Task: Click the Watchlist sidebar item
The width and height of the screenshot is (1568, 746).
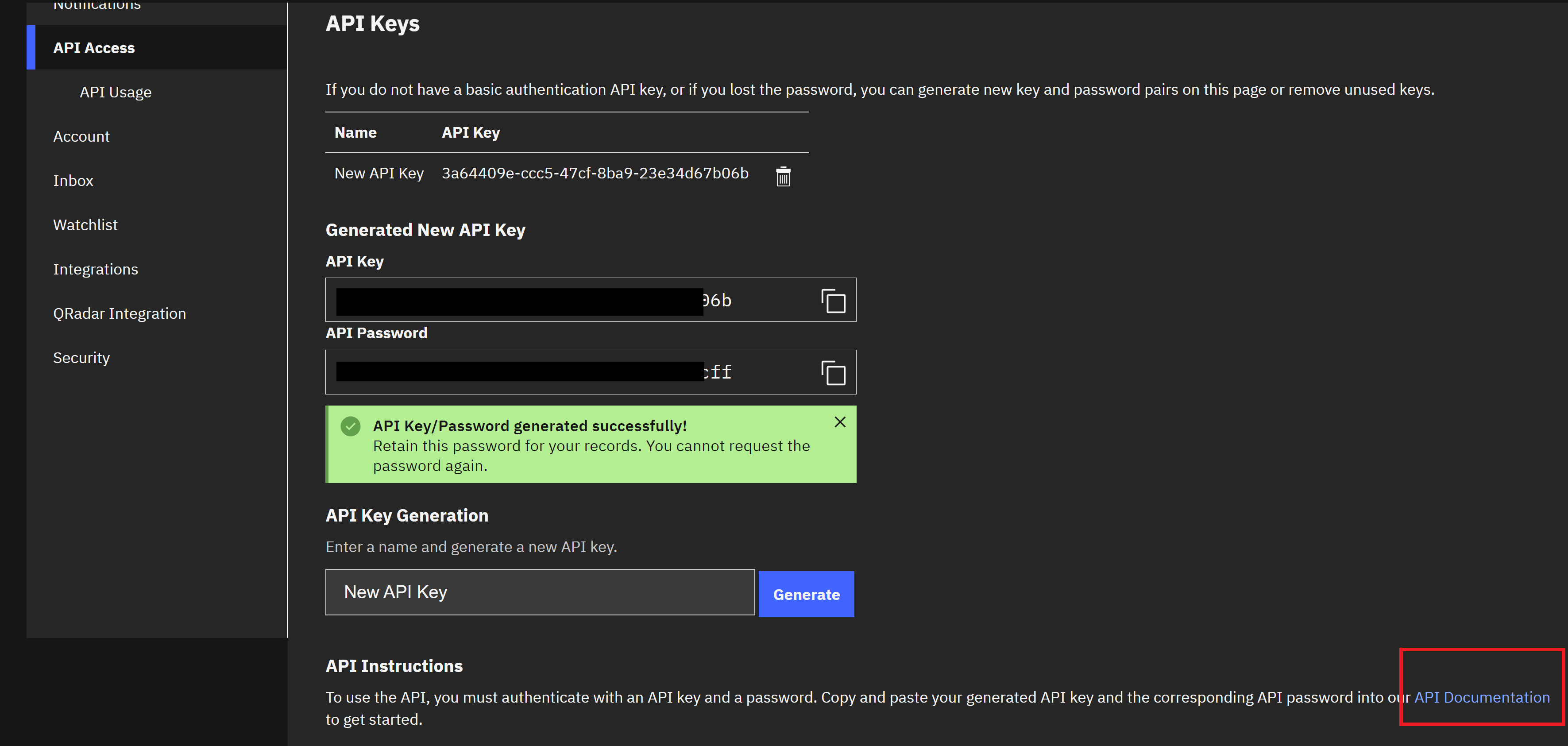Action: [85, 223]
